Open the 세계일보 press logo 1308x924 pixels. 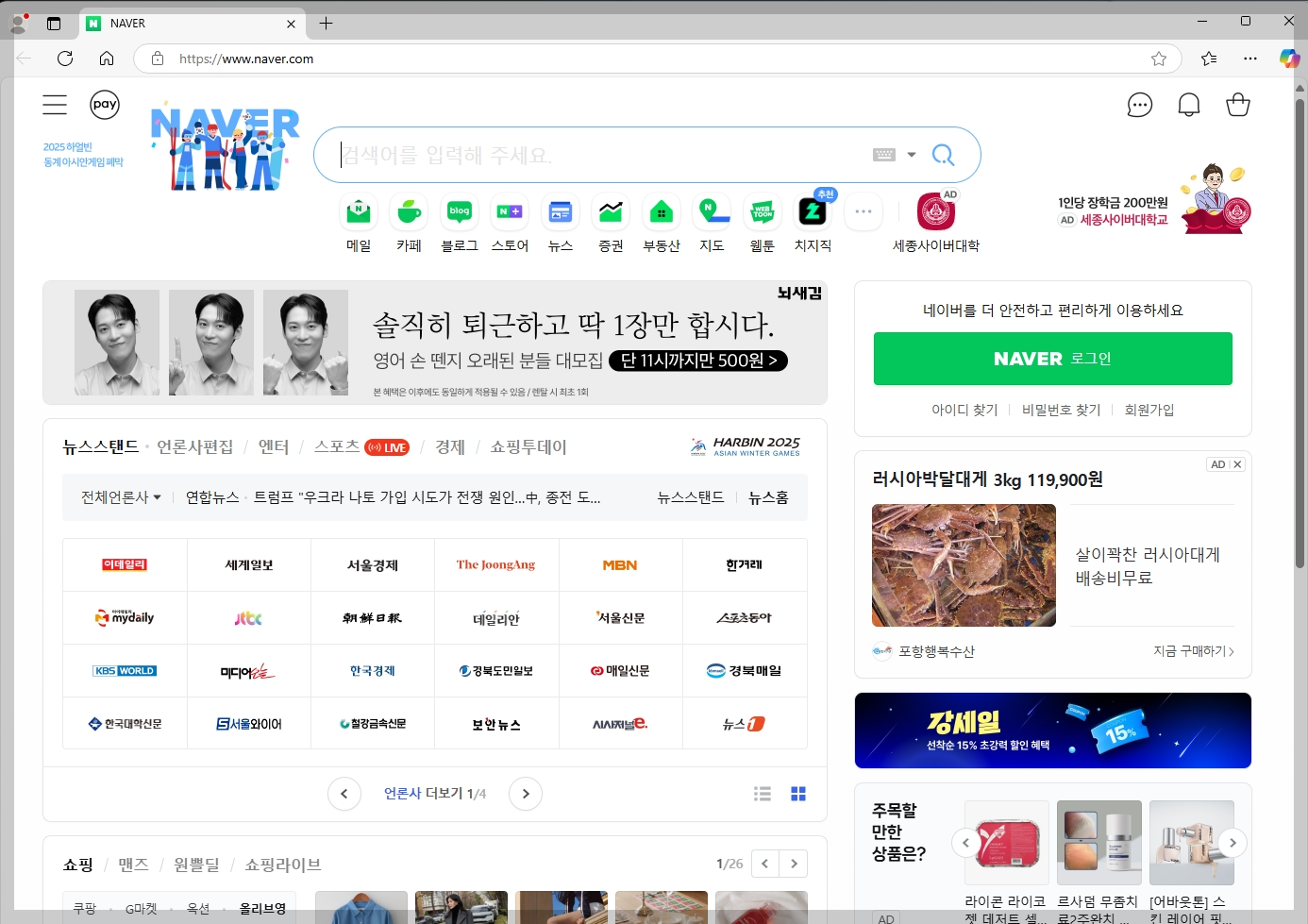[x=249, y=564]
